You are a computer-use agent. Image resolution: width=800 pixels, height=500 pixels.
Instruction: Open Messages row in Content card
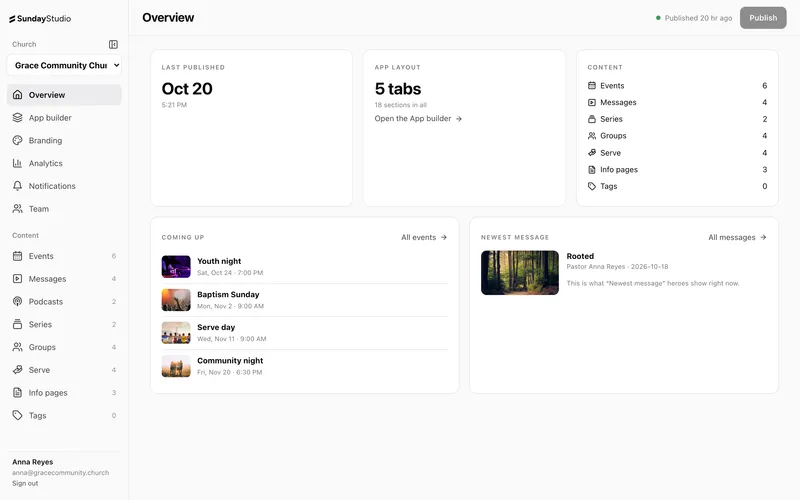click(x=677, y=103)
